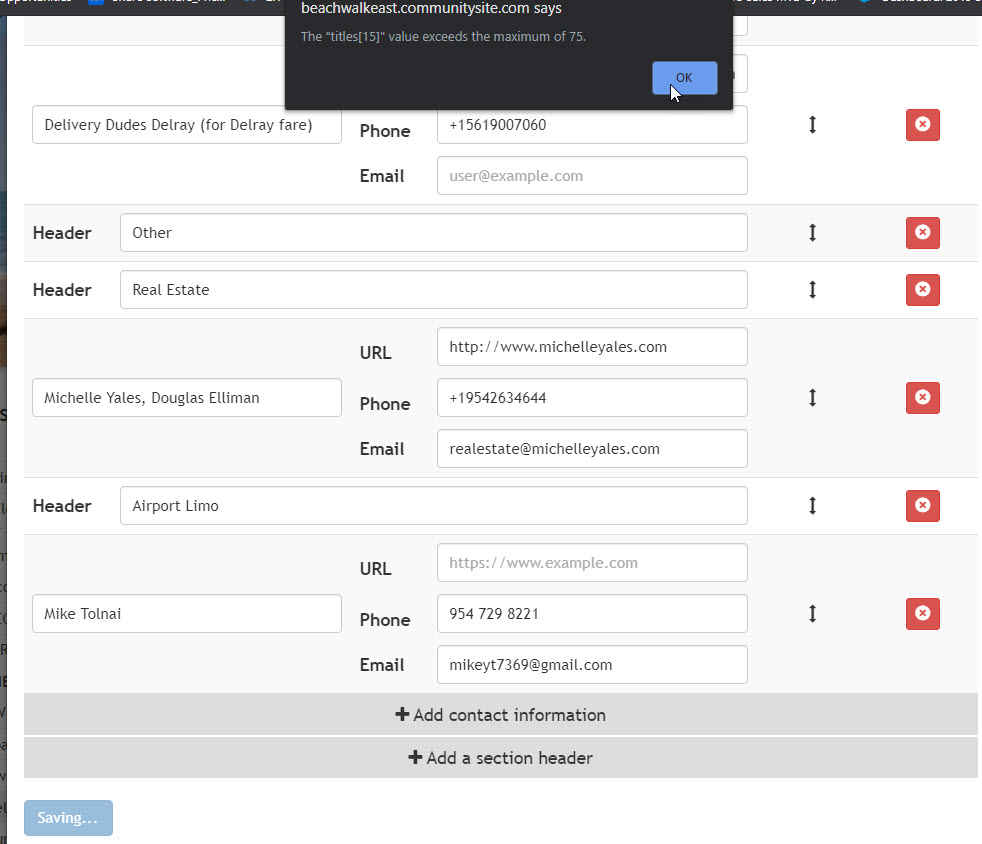Edit the michelleyales.com URL field
The image size is (982, 844).
(x=592, y=347)
